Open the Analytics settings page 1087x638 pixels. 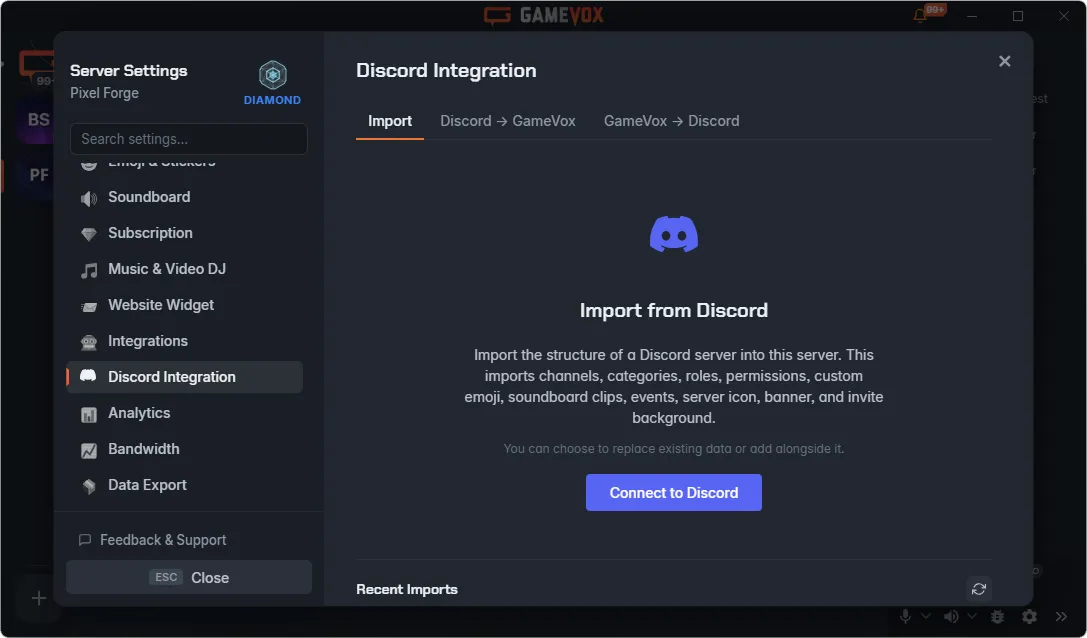pyautogui.click(x=184, y=413)
